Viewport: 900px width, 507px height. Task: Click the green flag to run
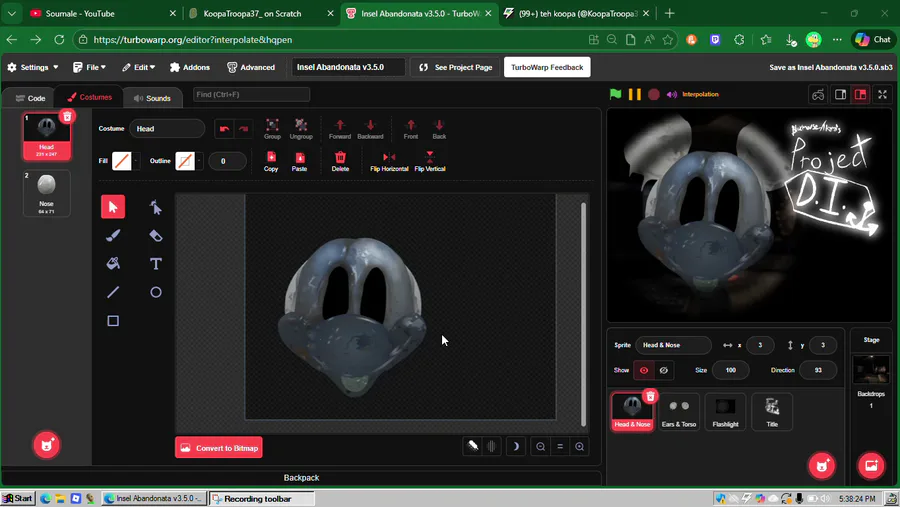pos(615,94)
